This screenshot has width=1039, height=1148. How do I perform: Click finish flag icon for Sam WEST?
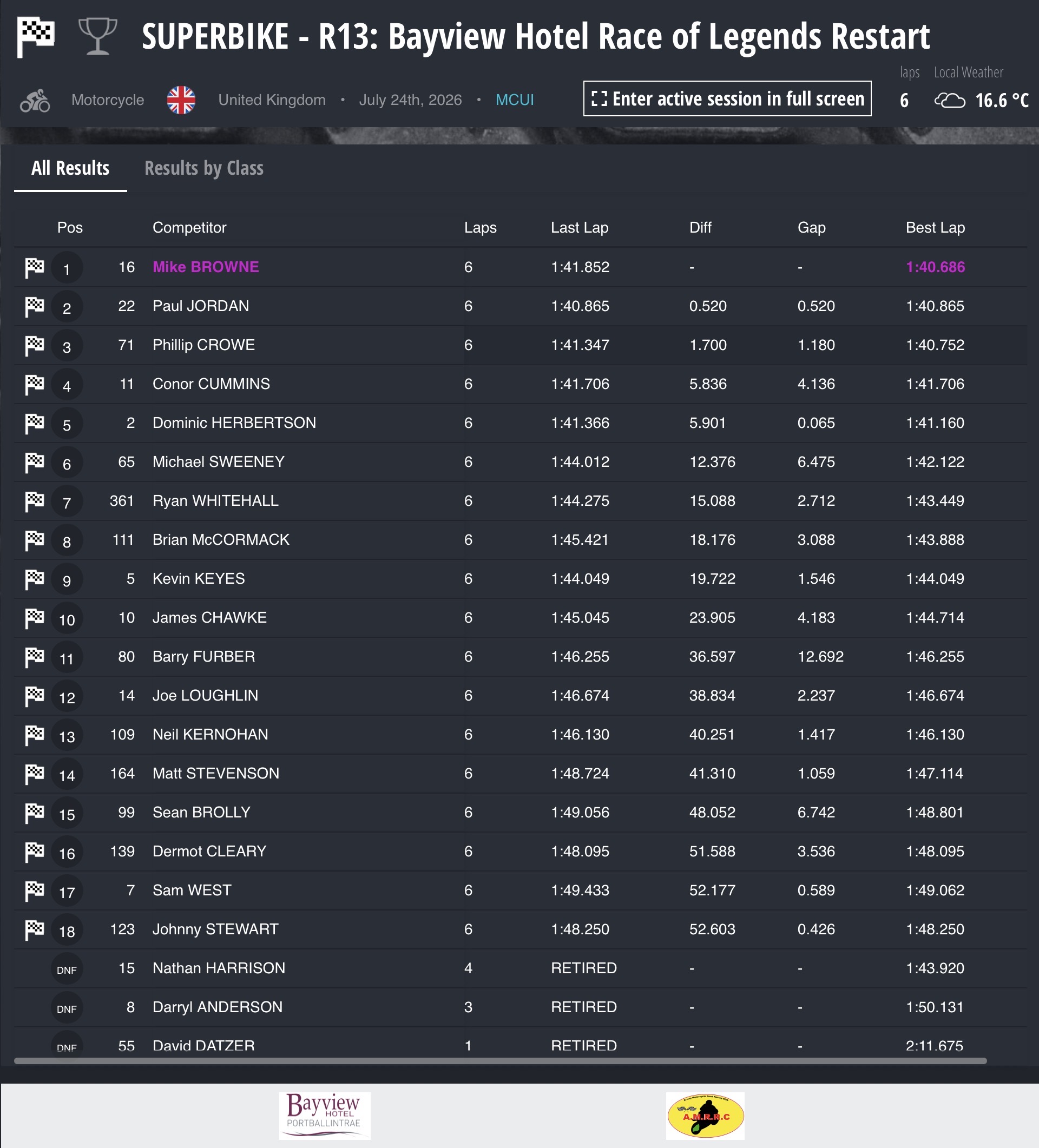34,891
